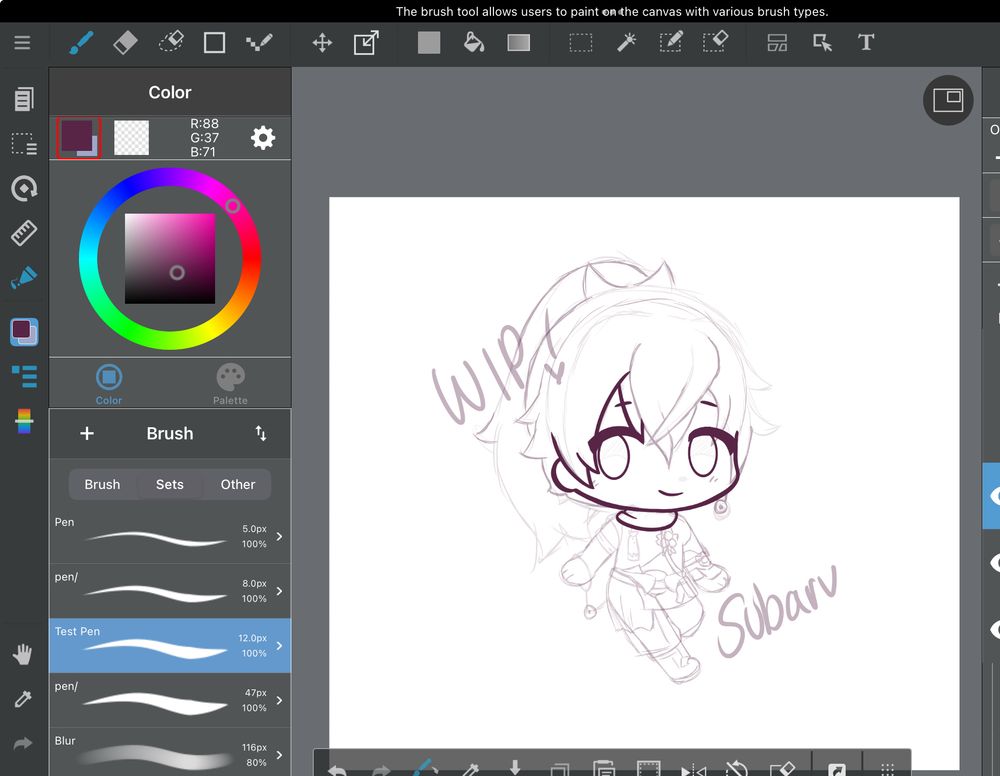Viewport: 1000px width, 776px height.
Task: Select the dashed rectangle Selection tool
Action: pos(580,43)
